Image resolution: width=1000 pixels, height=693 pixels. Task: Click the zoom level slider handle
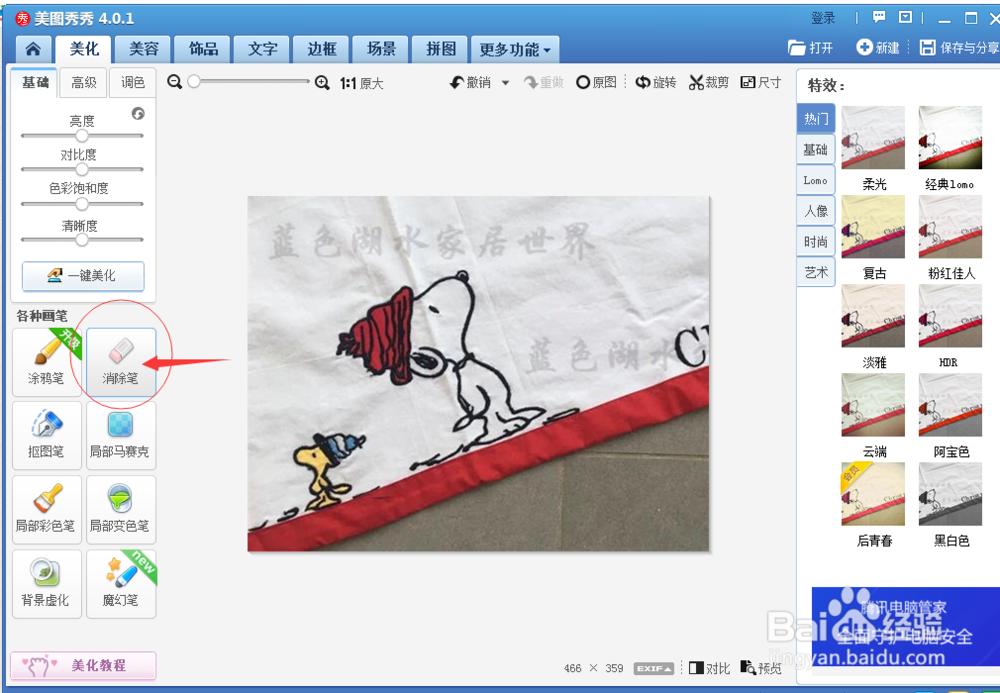pyautogui.click(x=194, y=82)
